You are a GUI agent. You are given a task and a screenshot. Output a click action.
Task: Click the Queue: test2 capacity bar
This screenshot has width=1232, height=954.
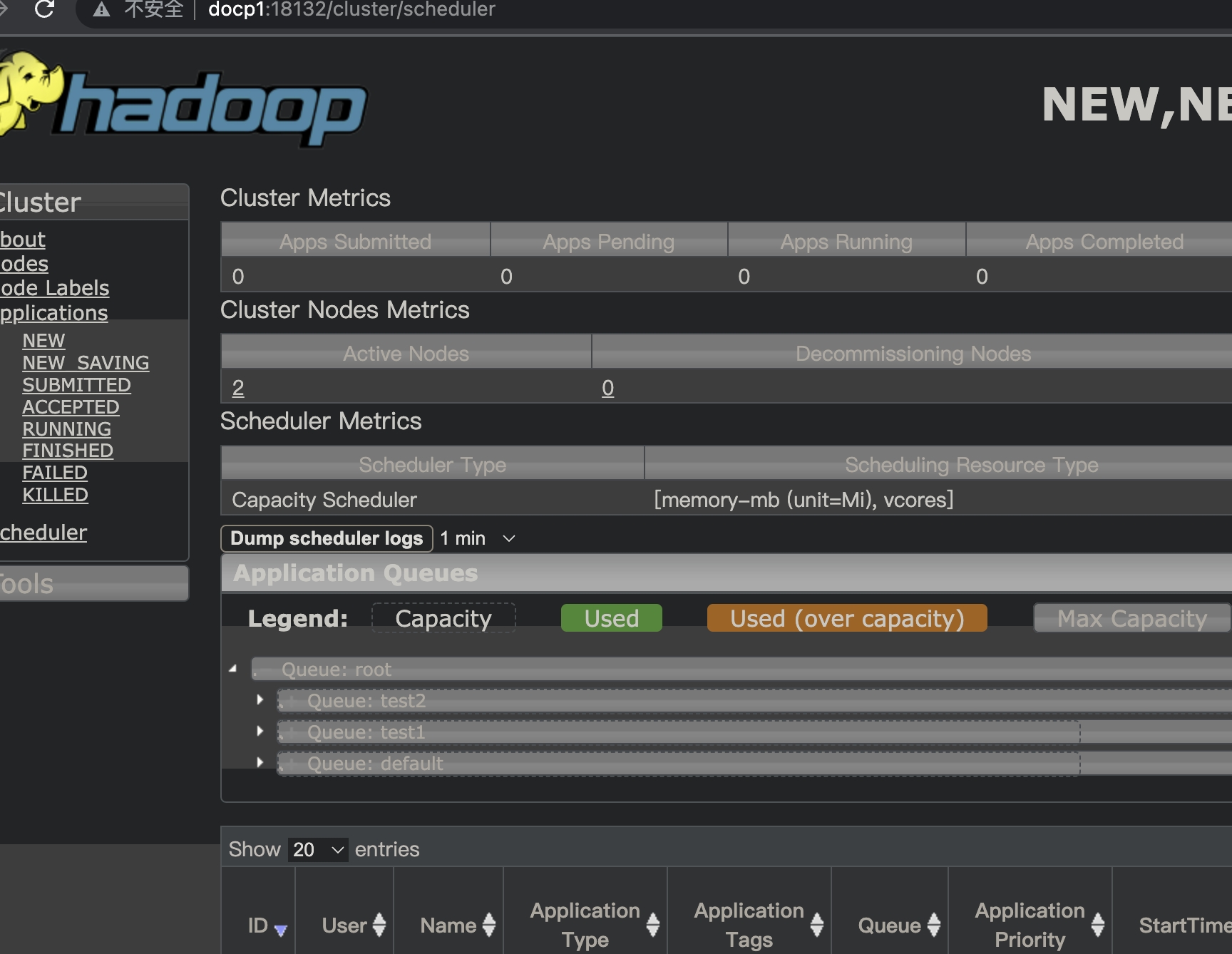click(754, 701)
